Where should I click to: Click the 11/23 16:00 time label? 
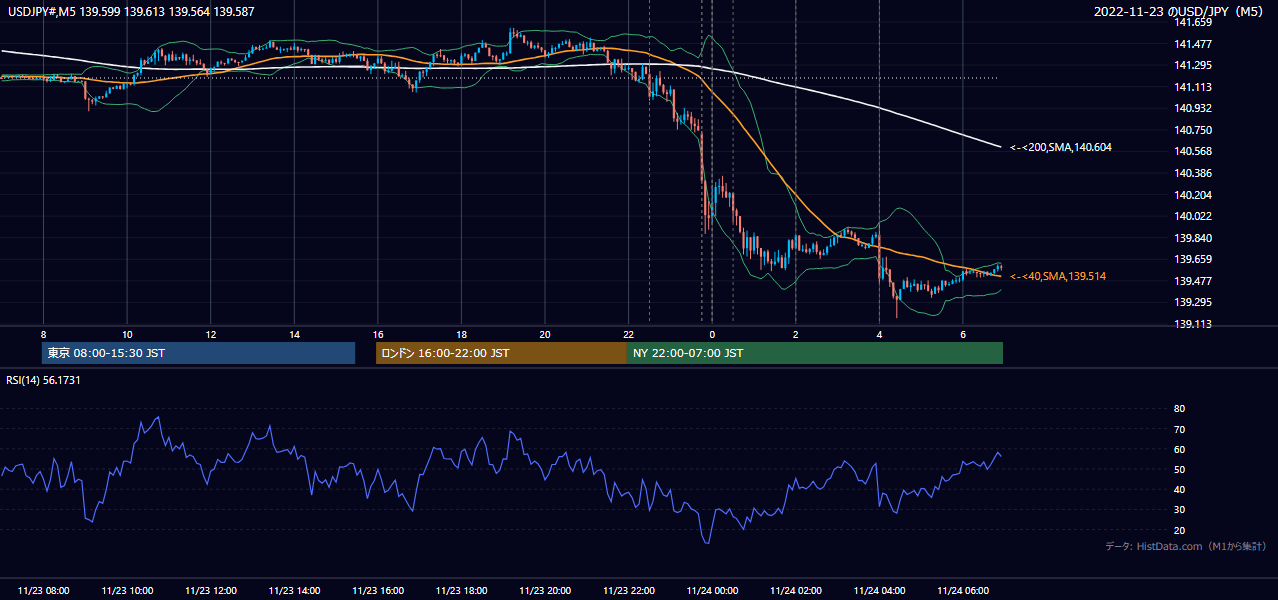click(x=378, y=591)
